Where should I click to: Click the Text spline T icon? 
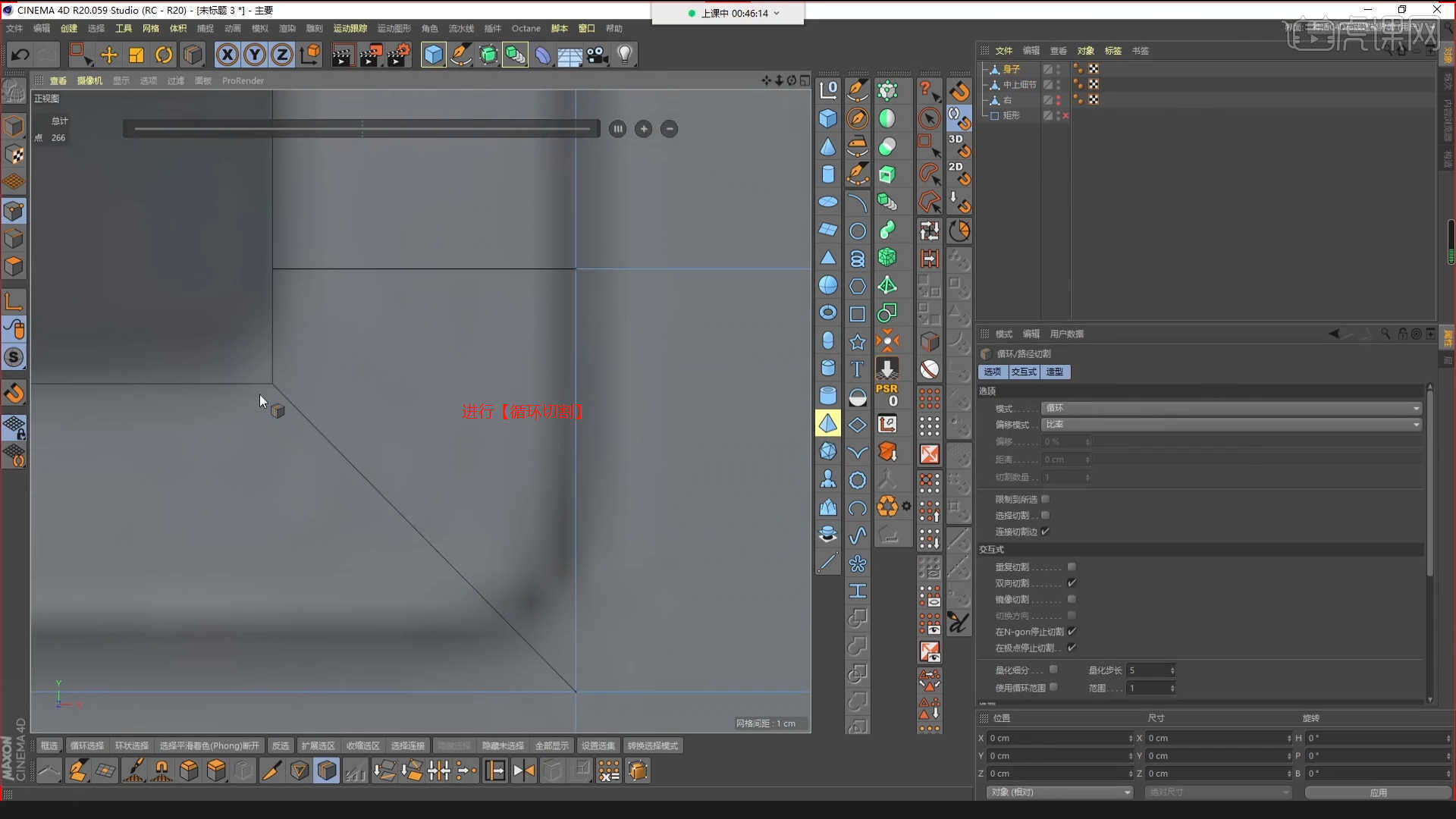(x=857, y=369)
